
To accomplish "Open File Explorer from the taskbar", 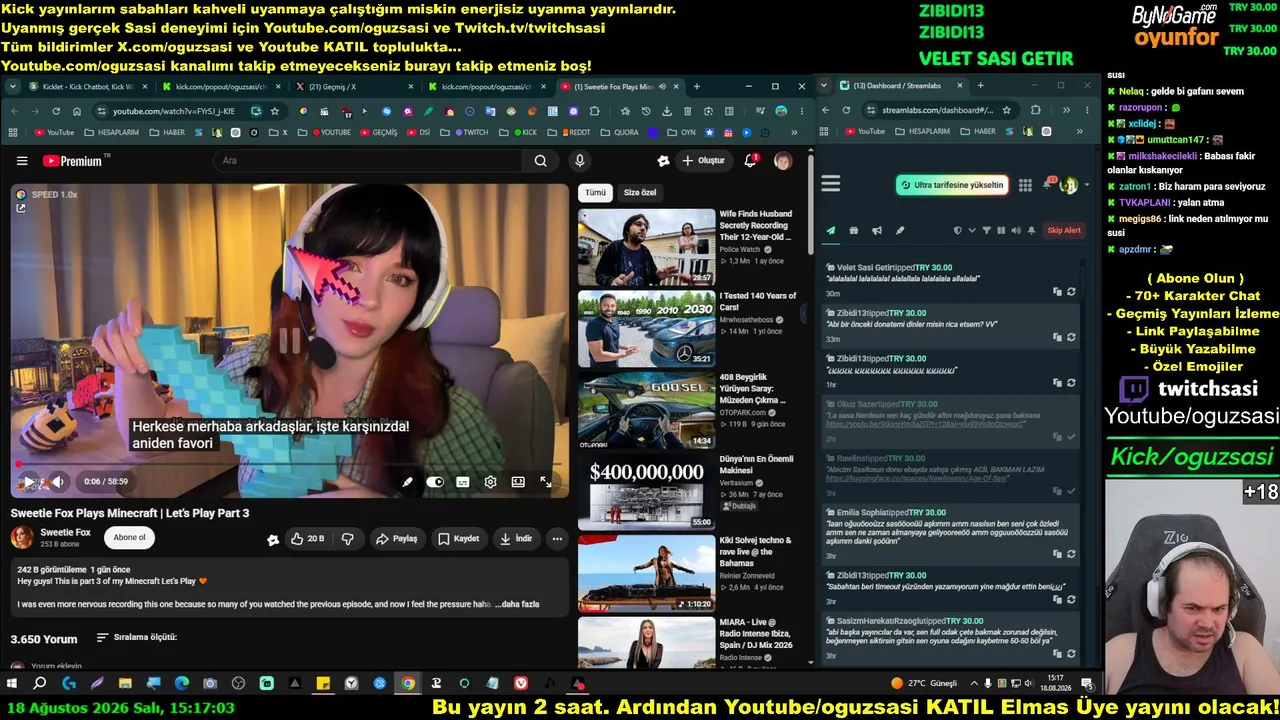I will (x=125, y=684).
